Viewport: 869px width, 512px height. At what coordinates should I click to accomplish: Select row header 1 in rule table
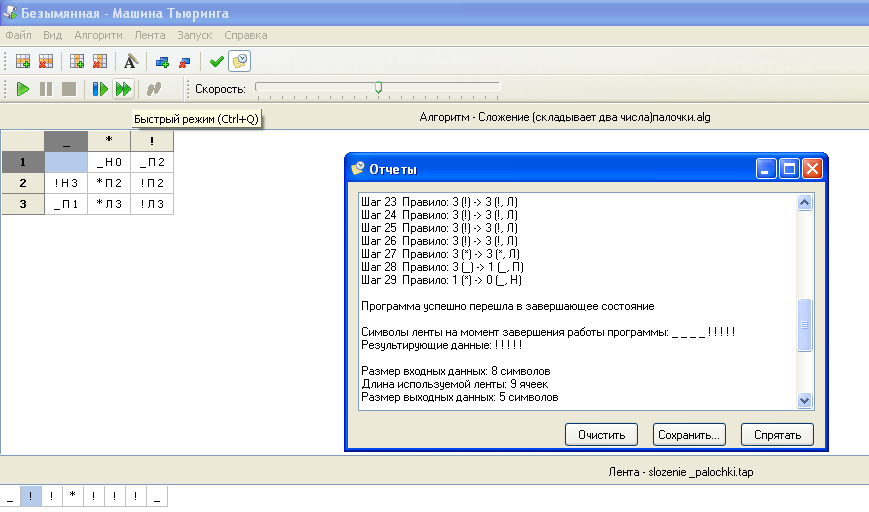(x=23, y=162)
